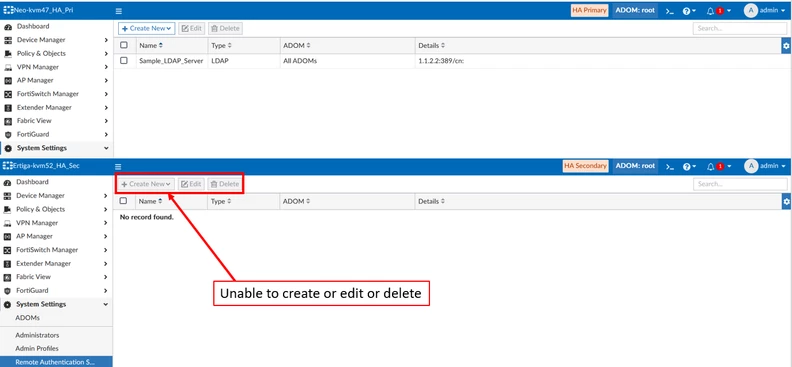Expand VPN Manager chevron in HA Primary sidebar

click(x=106, y=67)
